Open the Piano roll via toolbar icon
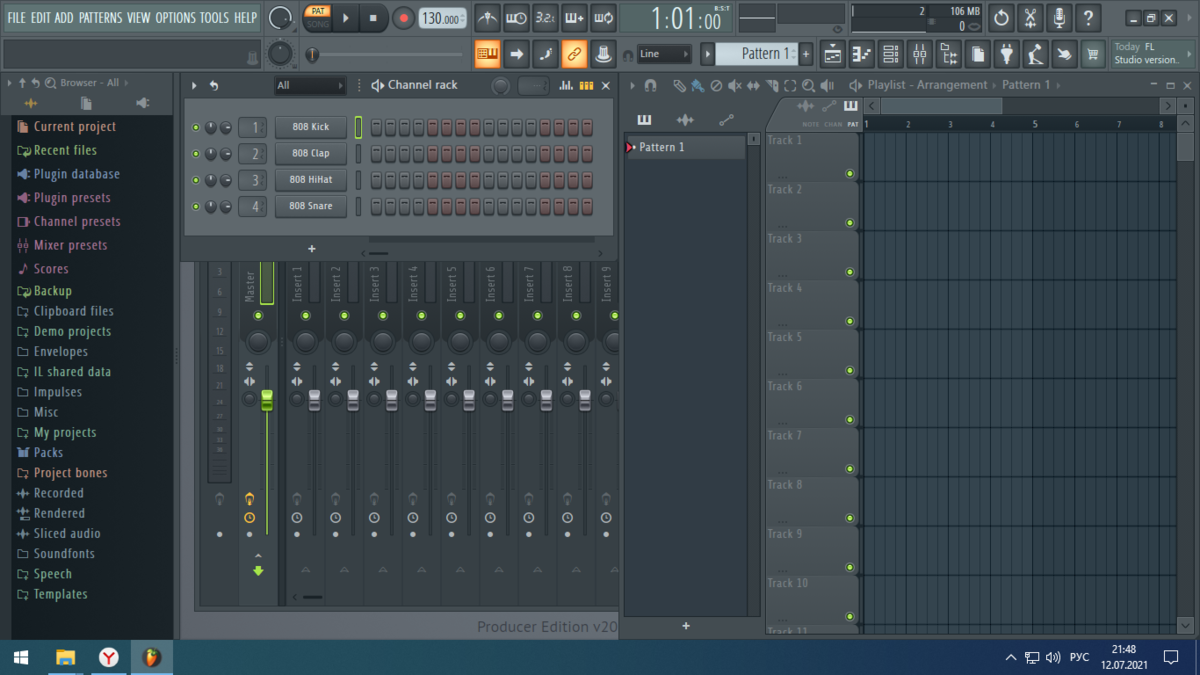This screenshot has height=675, width=1200. point(862,53)
